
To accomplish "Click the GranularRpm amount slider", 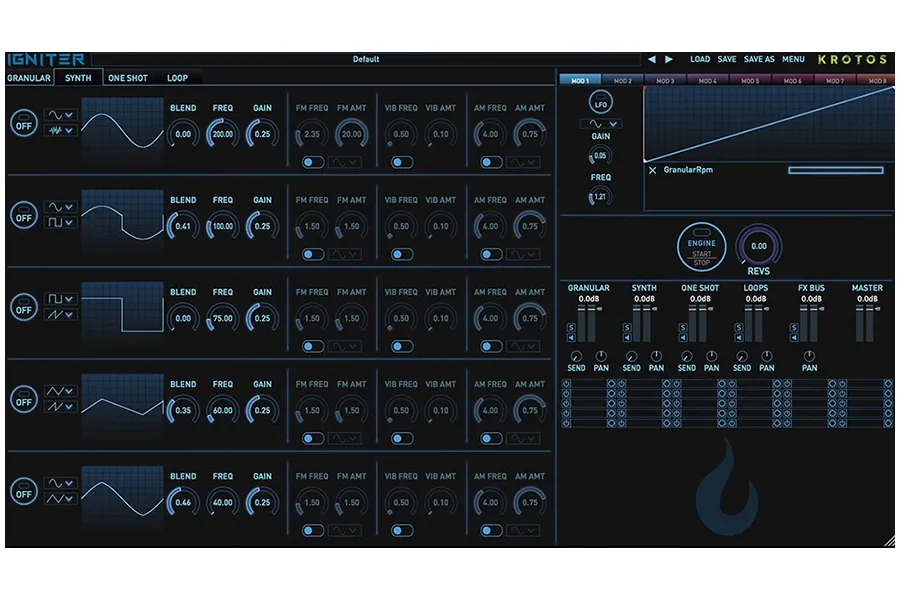I will tap(836, 170).
